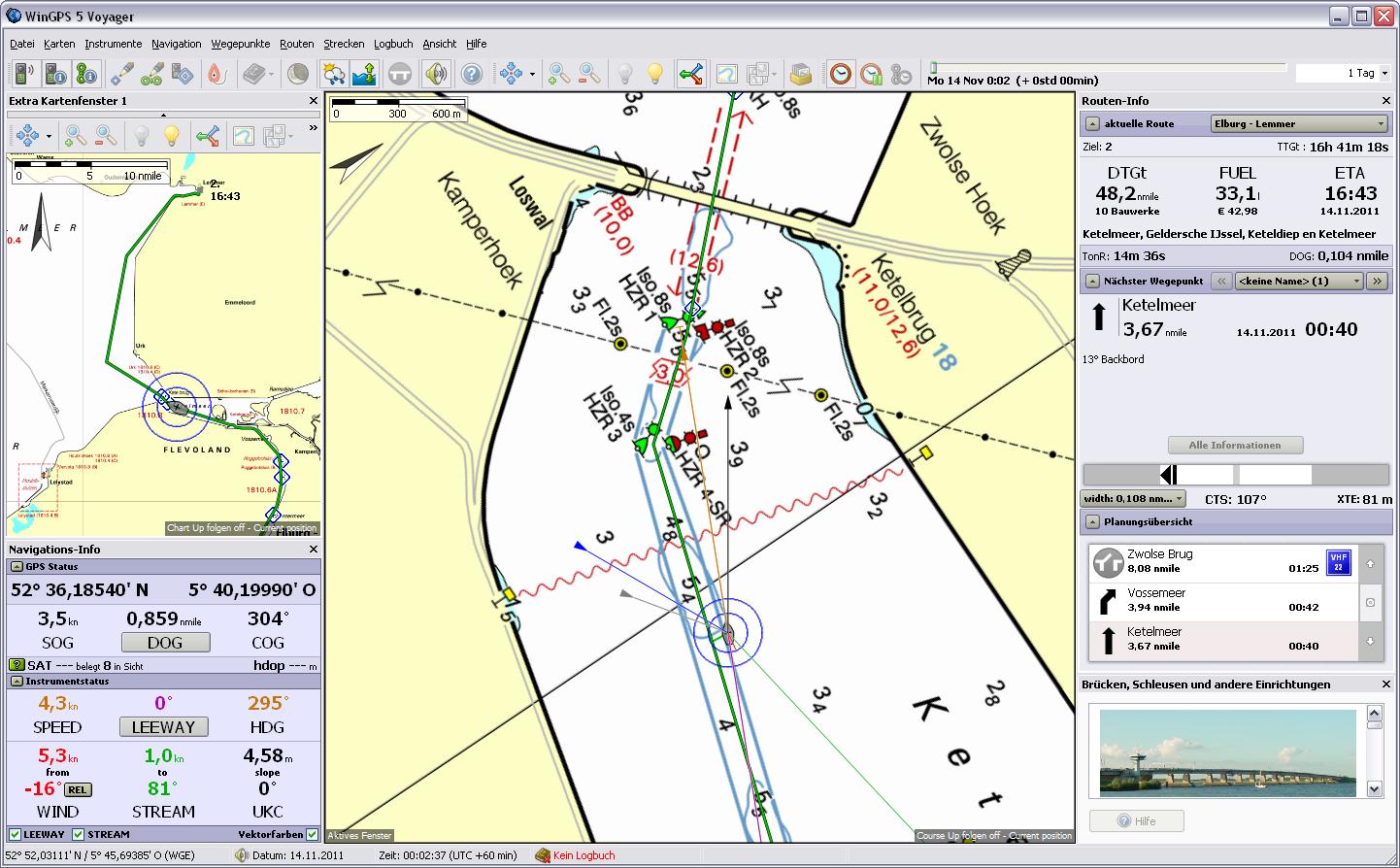Viewport: 1400px width, 868px height.
Task: Open the Instrumente menu
Action: (114, 44)
